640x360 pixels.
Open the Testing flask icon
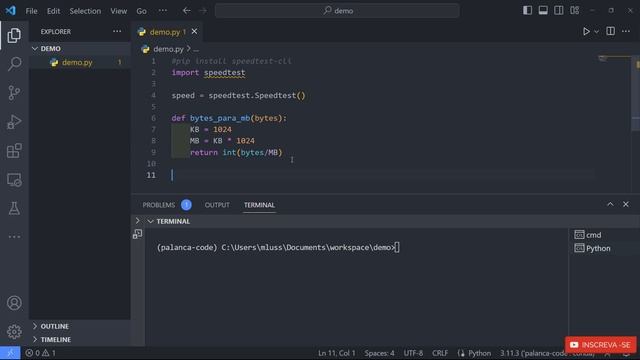(14, 208)
